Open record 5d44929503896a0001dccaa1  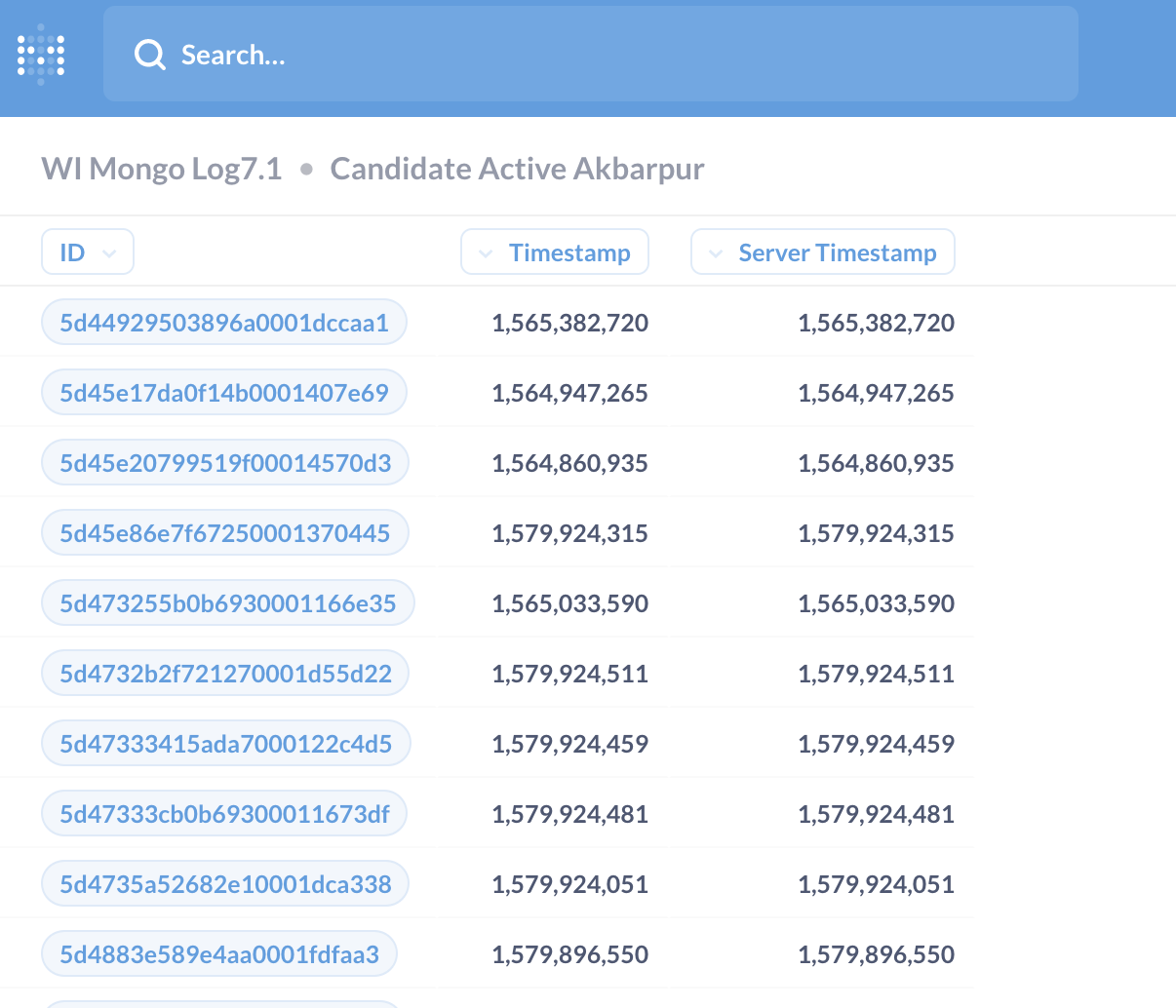pyautogui.click(x=224, y=323)
